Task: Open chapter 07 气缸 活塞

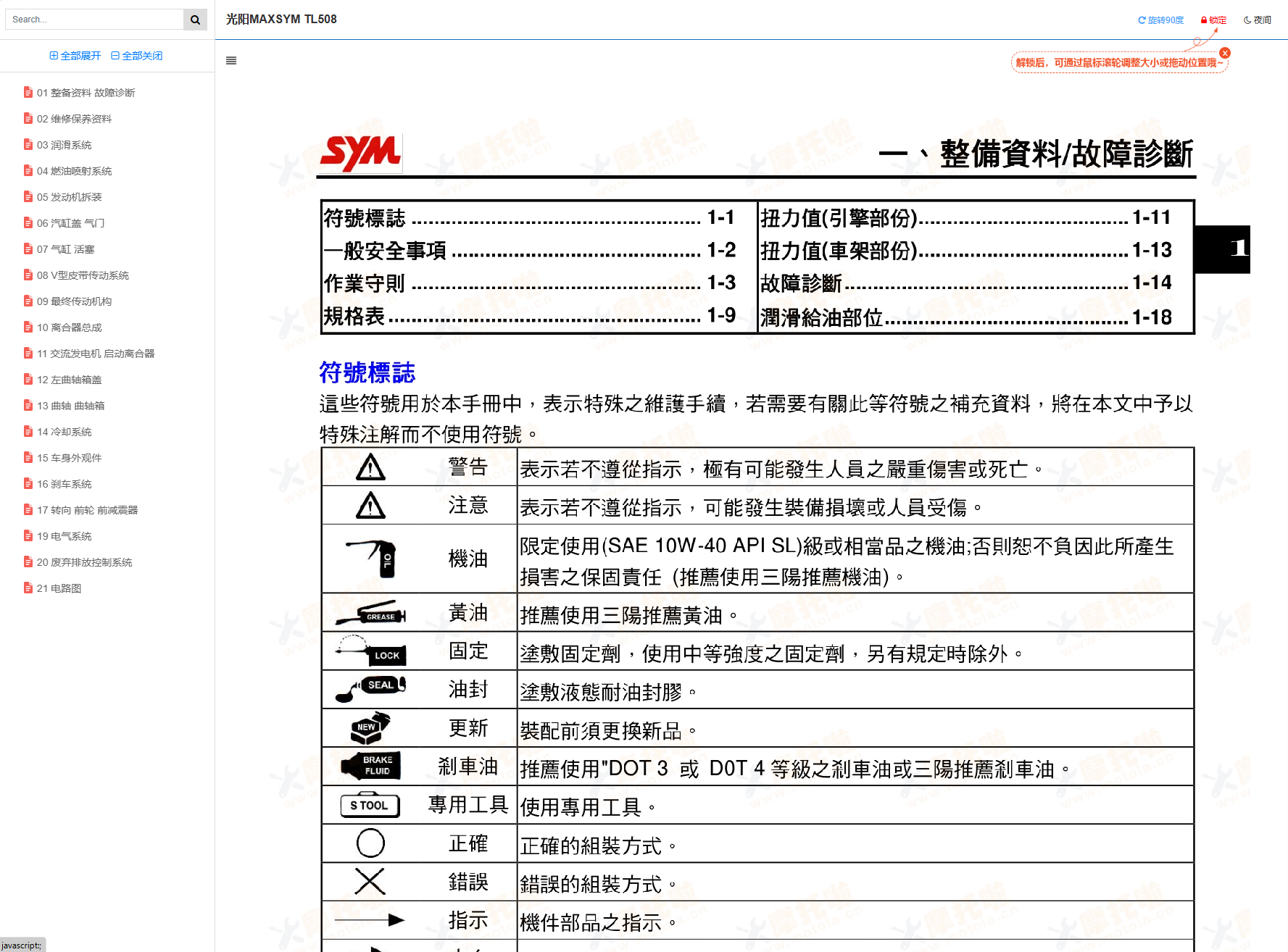Action: pyautogui.click(x=66, y=249)
